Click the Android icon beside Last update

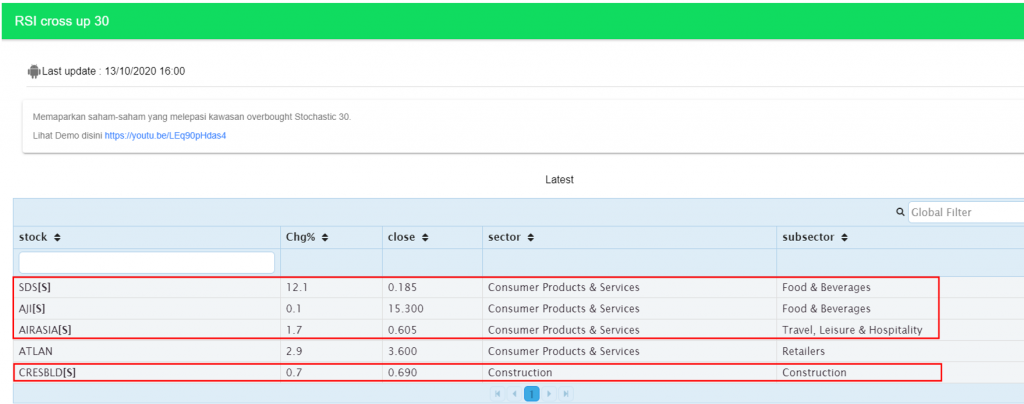(x=34, y=72)
